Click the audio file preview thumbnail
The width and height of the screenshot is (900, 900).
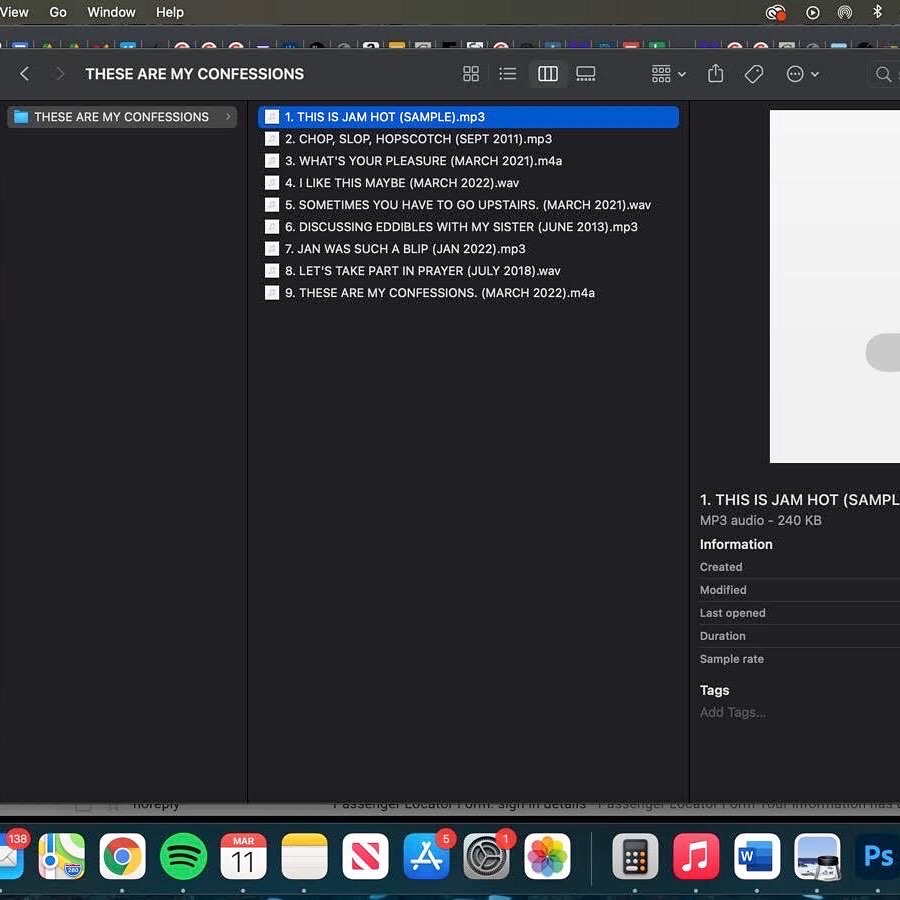click(x=835, y=286)
